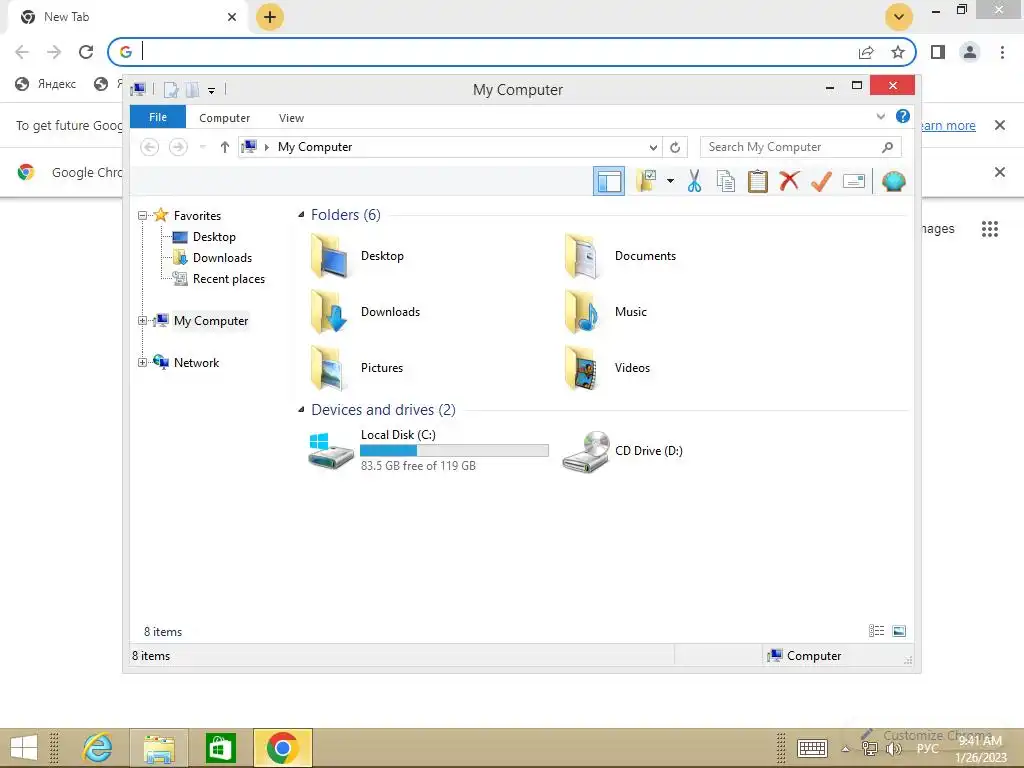The image size is (1024, 768).
Task: Open the Downloads folder icon in Folders
Action: 329,312
